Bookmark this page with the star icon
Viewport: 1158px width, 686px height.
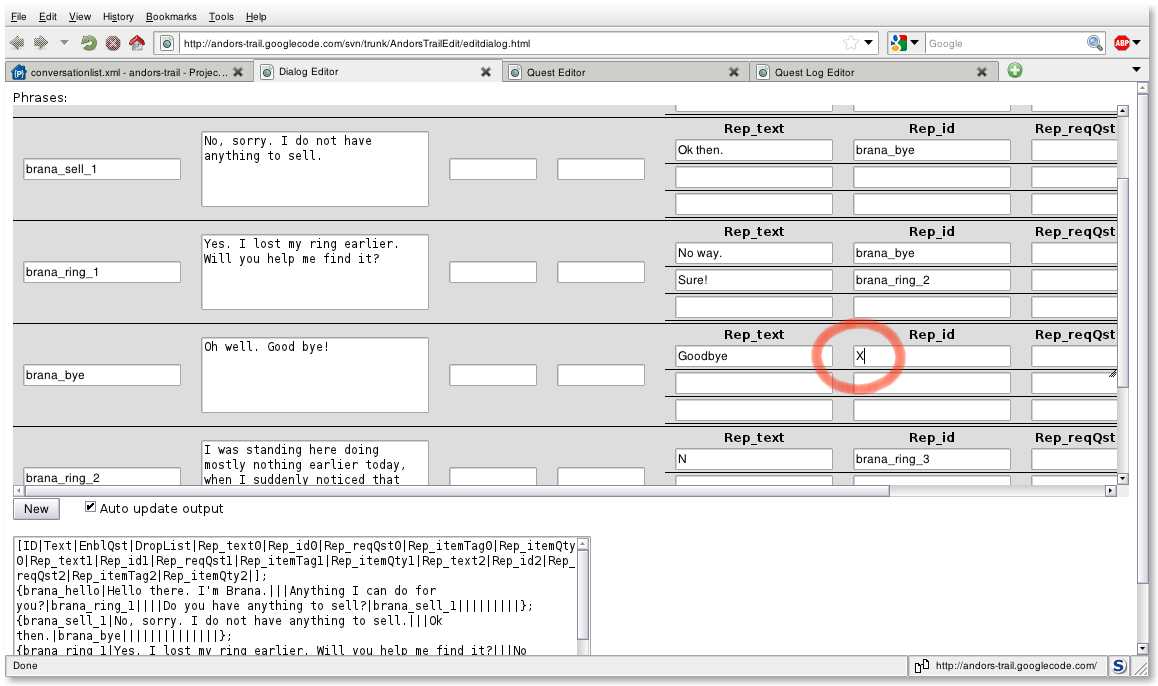tap(850, 43)
